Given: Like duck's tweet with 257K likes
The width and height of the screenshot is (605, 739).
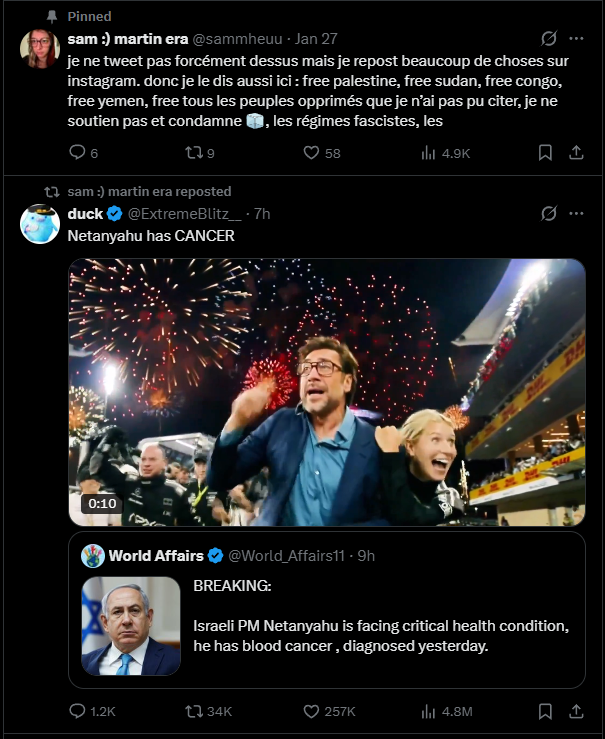Looking at the screenshot, I should (311, 711).
